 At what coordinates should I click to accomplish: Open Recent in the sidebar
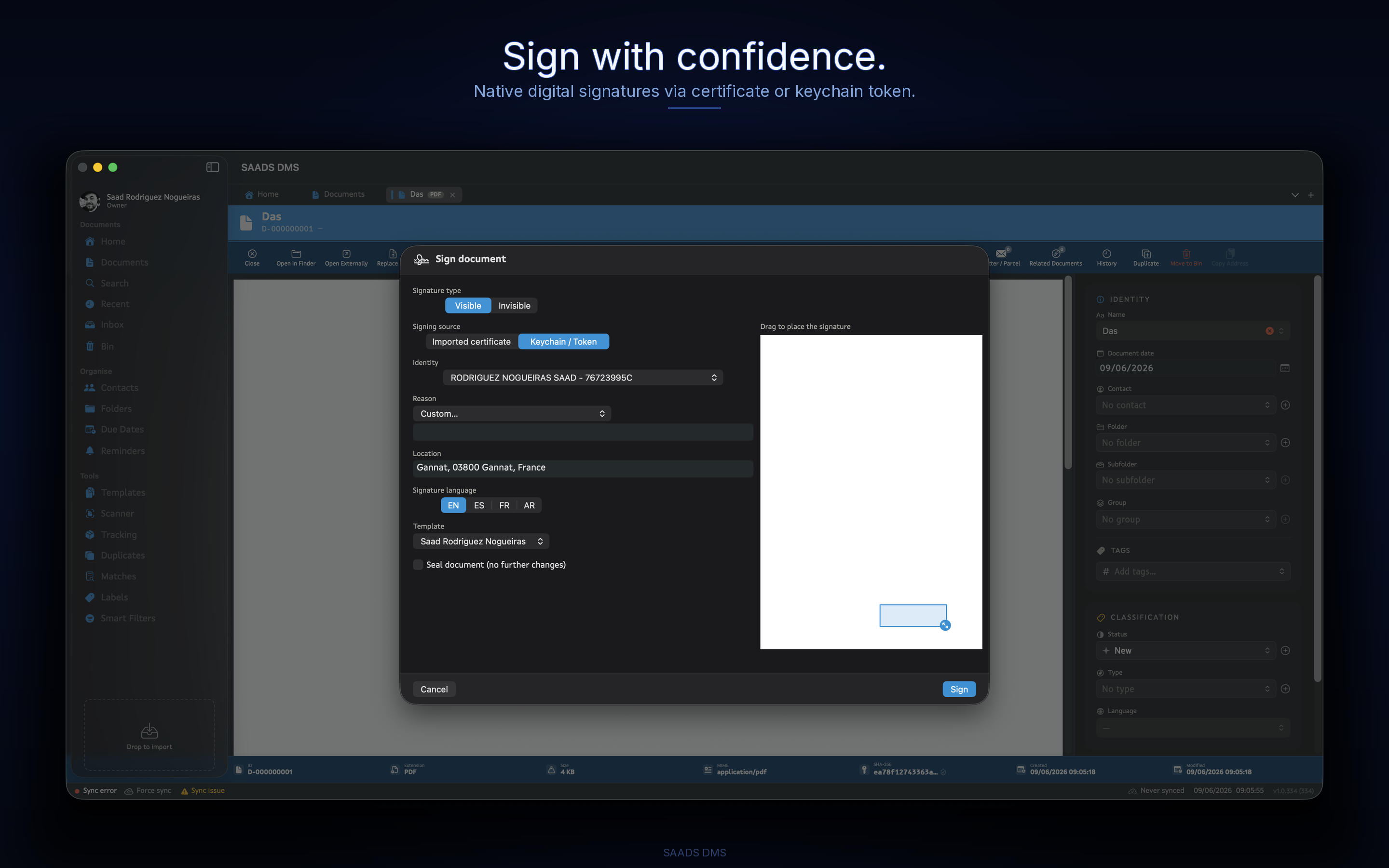108,304
